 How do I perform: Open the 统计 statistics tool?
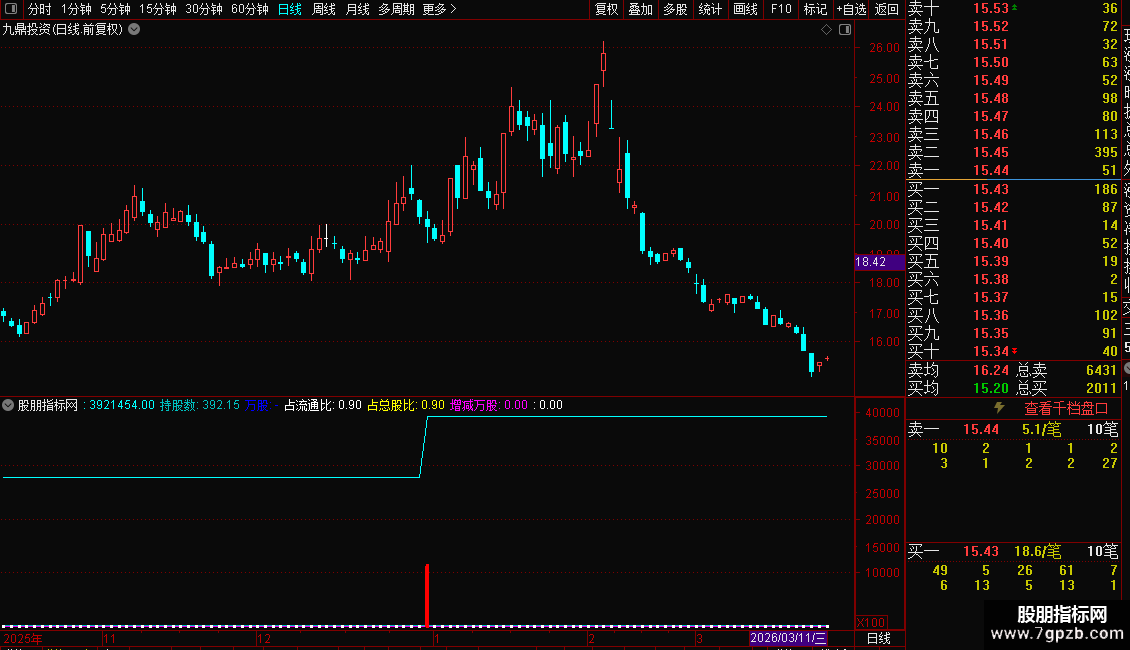(710, 9)
